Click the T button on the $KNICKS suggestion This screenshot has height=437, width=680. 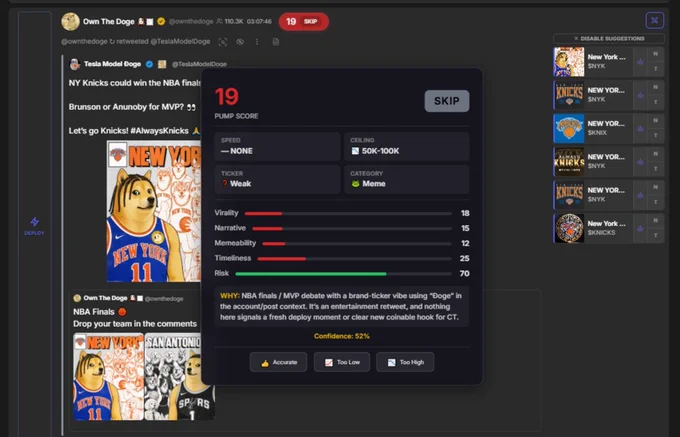(x=655, y=235)
